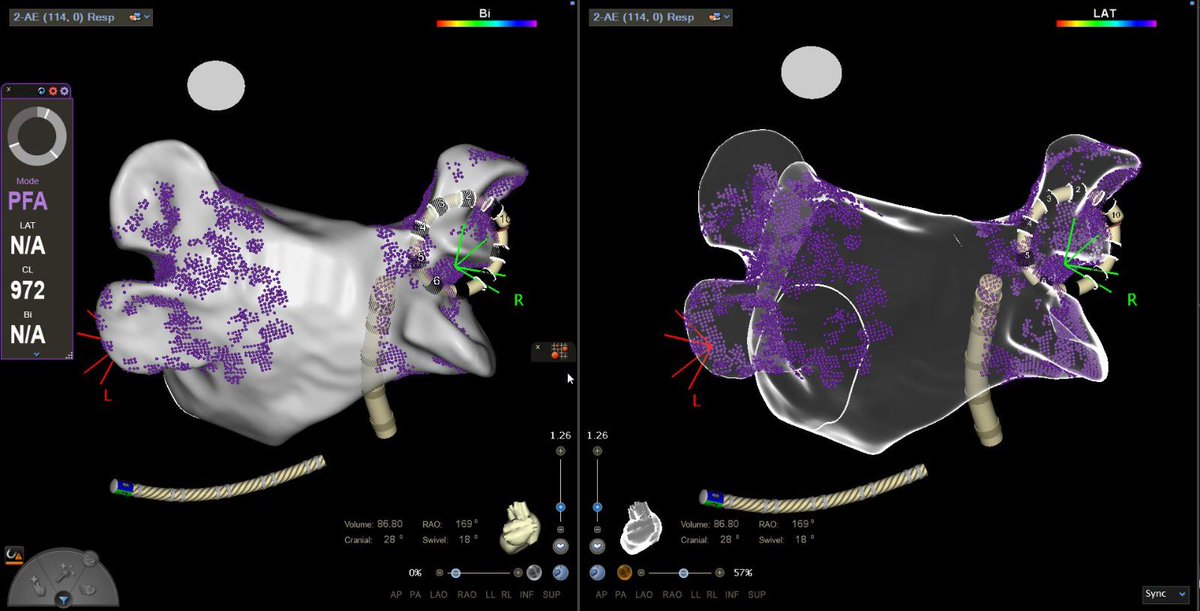This screenshot has width=1200, height=611.
Task: Click the 57% transparency value
Action: (x=741, y=573)
